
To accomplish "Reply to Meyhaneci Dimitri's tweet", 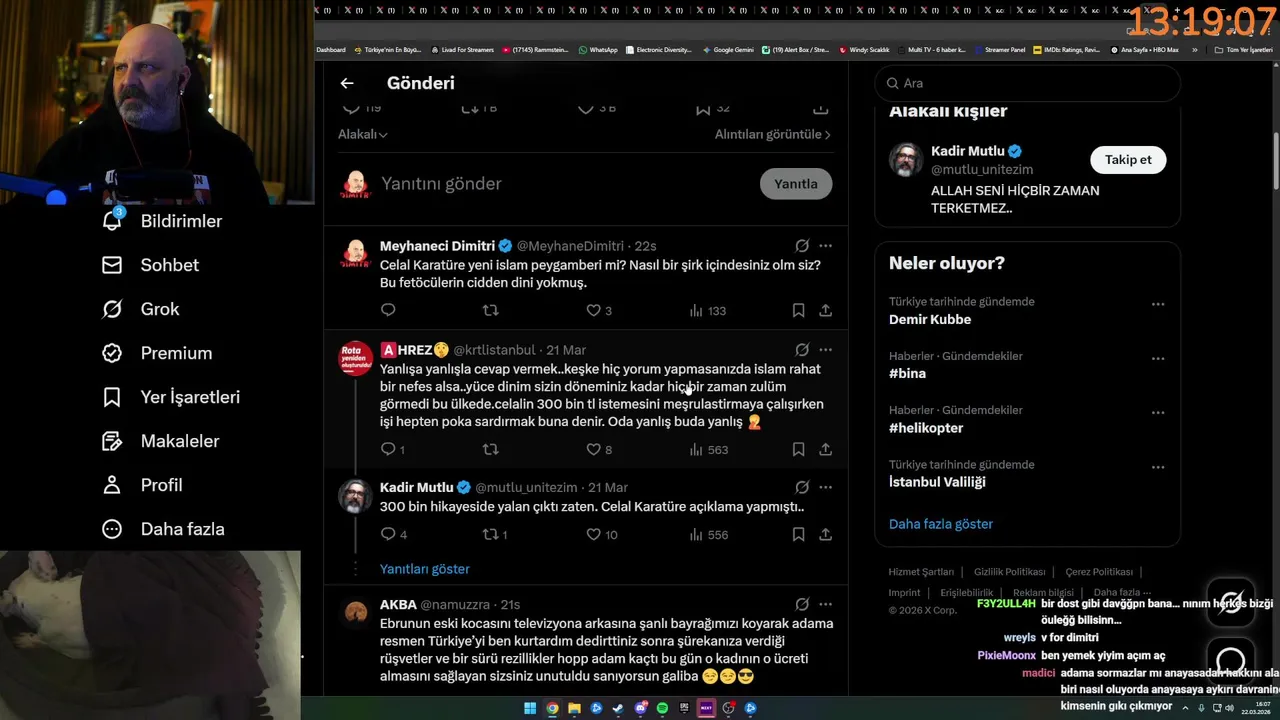I will pyautogui.click(x=388, y=311).
